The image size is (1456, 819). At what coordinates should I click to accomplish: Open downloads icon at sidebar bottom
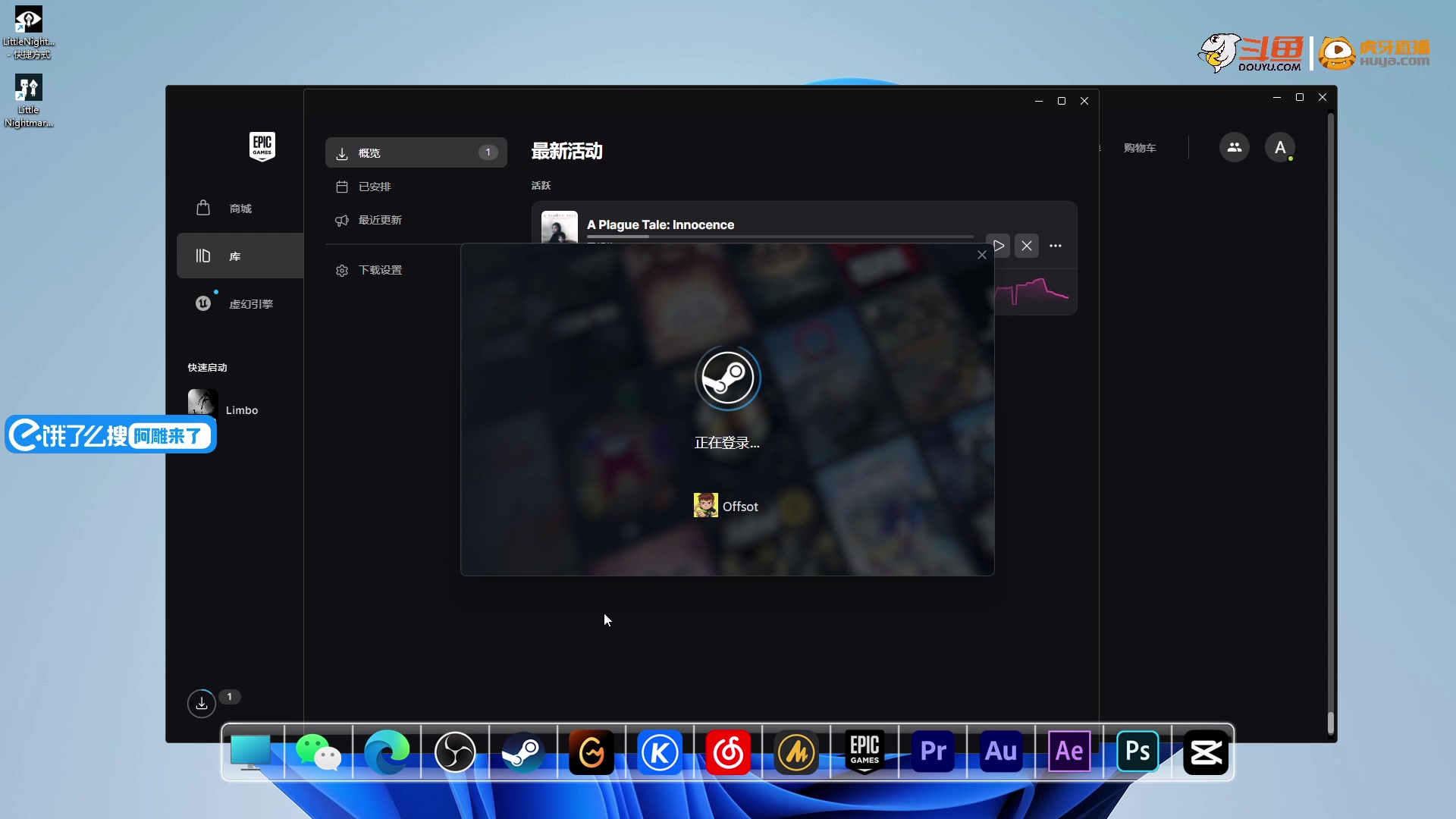pos(202,704)
